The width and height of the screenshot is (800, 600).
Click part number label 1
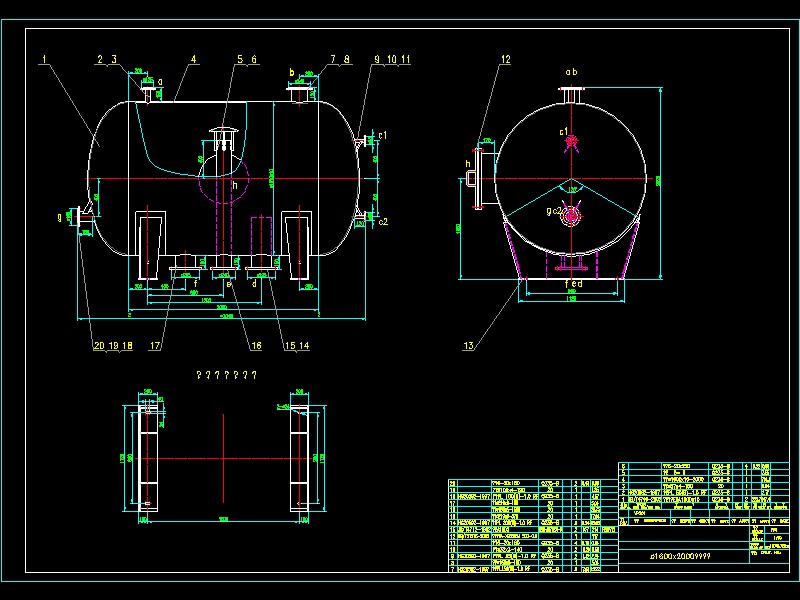[45, 61]
